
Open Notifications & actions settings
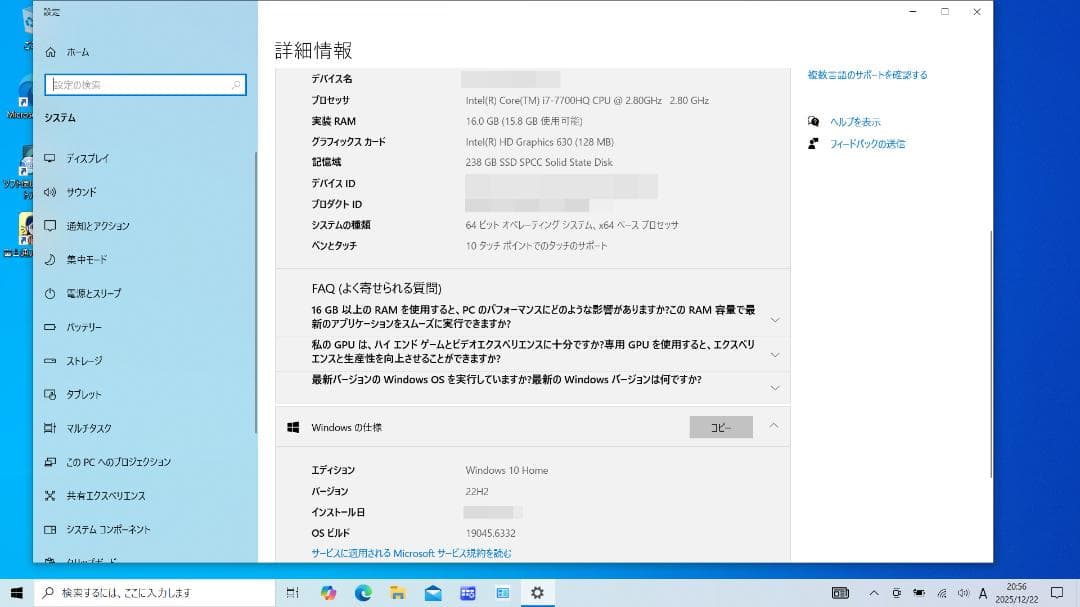(x=97, y=226)
